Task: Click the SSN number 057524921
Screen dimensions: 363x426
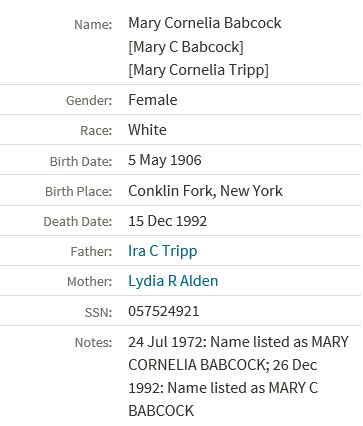Action: (x=164, y=311)
